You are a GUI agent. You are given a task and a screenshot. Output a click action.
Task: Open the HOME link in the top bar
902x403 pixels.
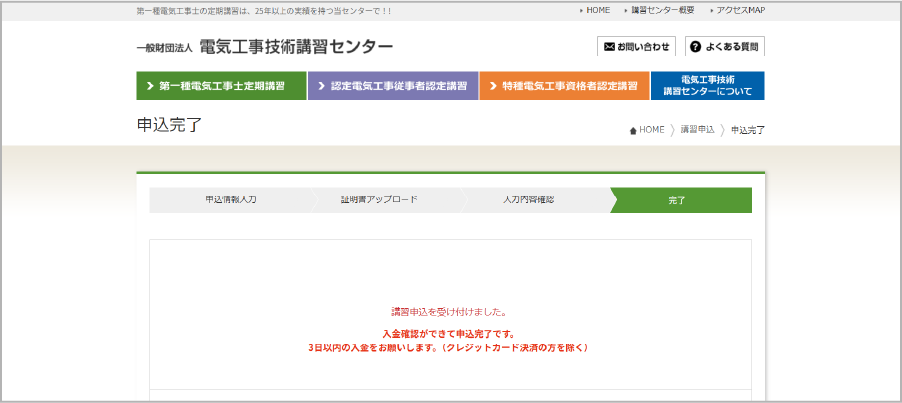click(598, 10)
